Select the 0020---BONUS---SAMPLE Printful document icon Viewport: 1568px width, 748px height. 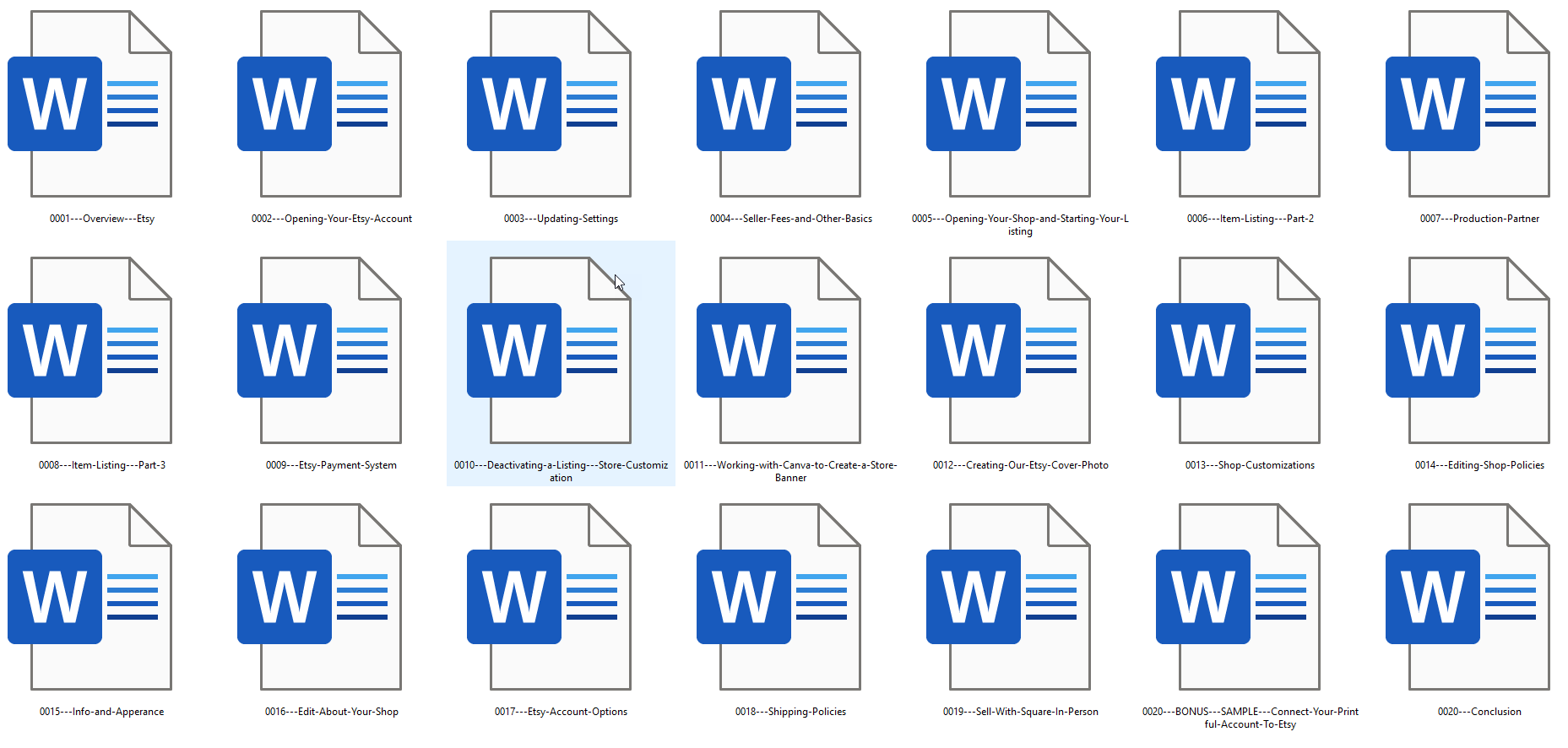pos(1238,597)
